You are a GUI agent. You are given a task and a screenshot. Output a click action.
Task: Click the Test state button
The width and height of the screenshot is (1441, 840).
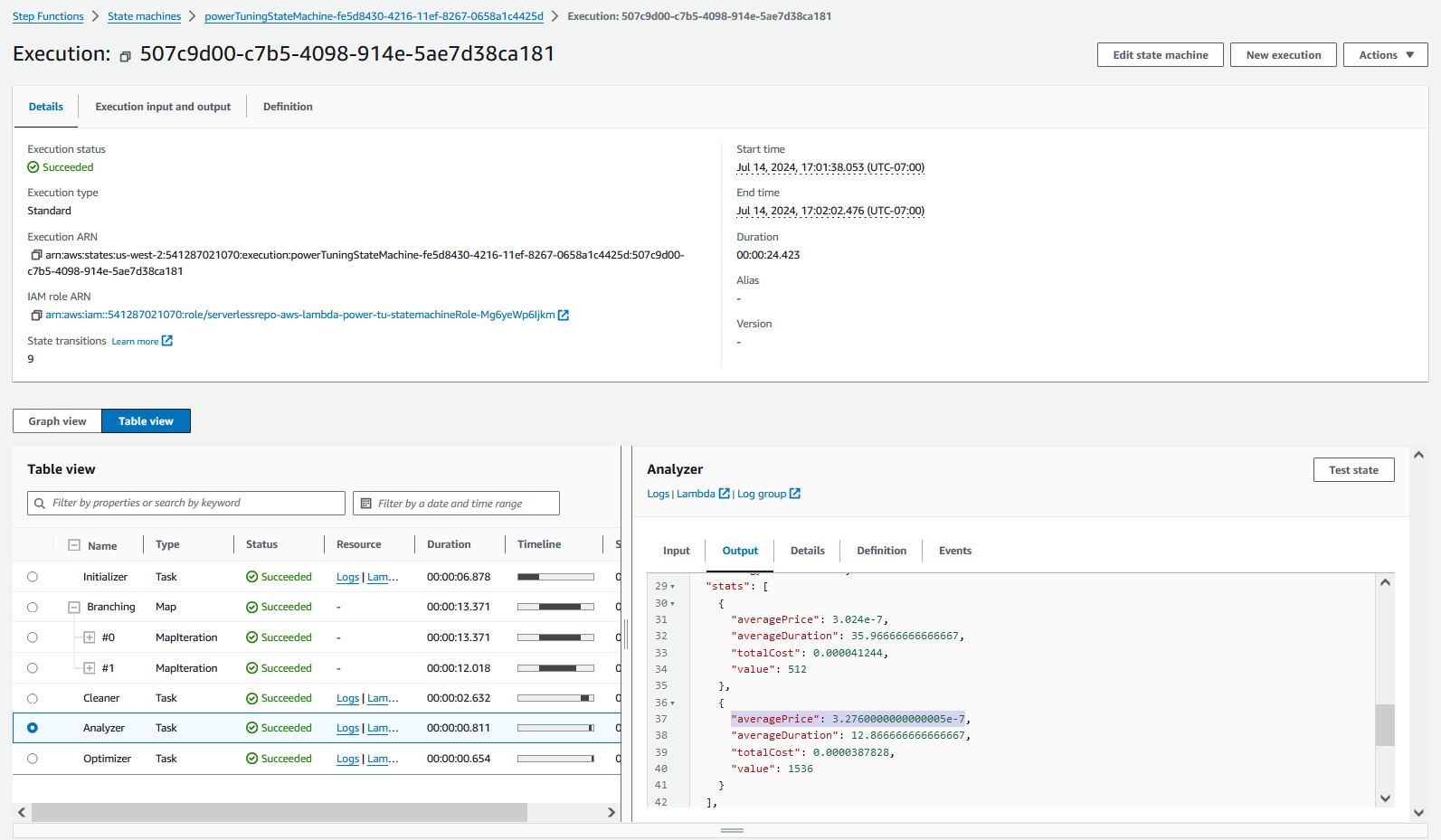[x=1353, y=470]
